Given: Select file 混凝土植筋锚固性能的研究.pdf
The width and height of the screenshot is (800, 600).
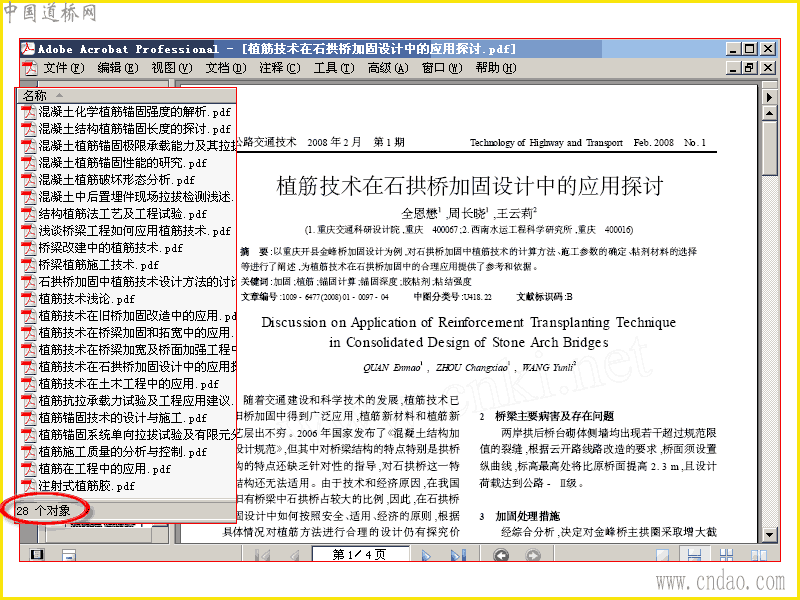Looking at the screenshot, I should pyautogui.click(x=123, y=163).
